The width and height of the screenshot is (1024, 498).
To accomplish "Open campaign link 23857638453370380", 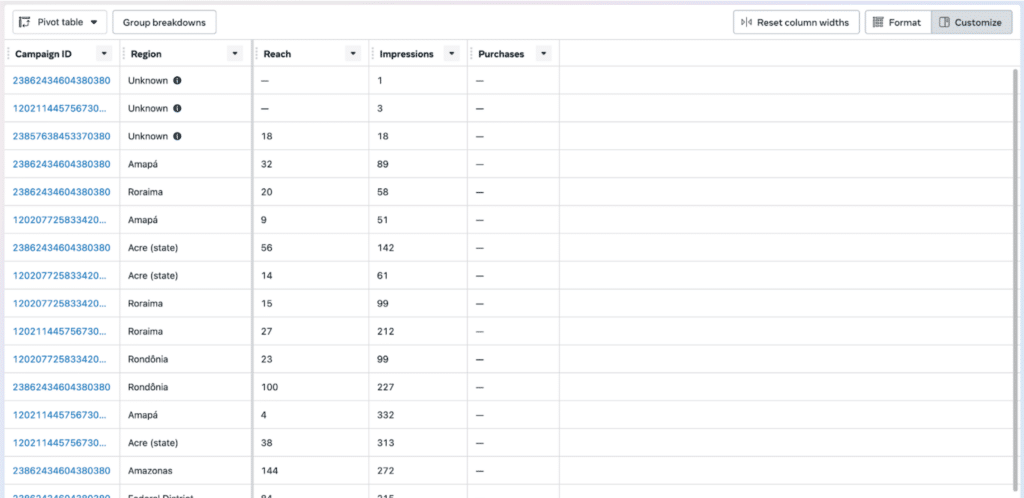I will (61, 136).
